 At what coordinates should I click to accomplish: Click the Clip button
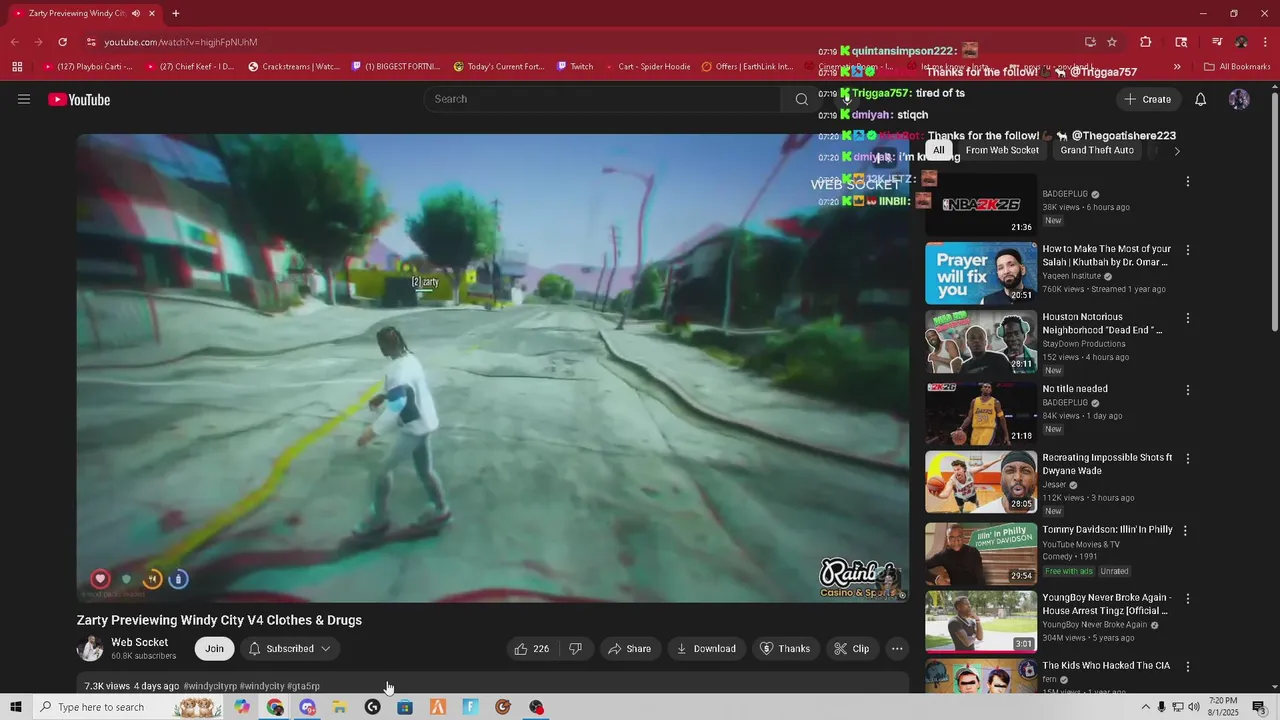click(x=852, y=649)
